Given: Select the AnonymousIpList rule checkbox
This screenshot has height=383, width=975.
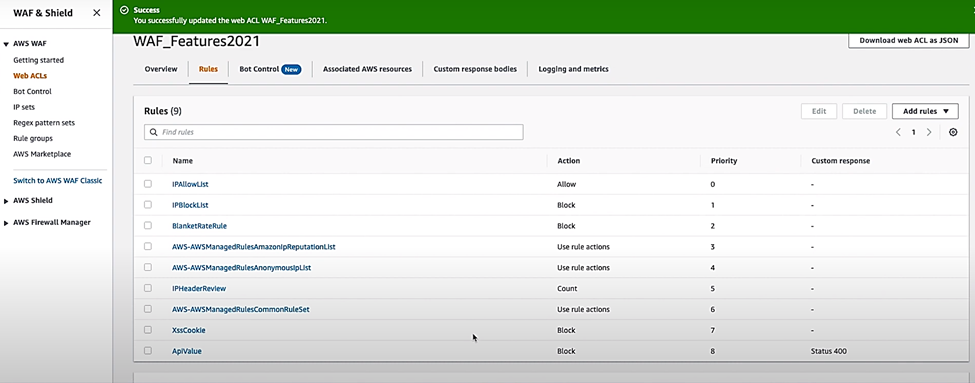Looking at the screenshot, I should coord(148,267).
